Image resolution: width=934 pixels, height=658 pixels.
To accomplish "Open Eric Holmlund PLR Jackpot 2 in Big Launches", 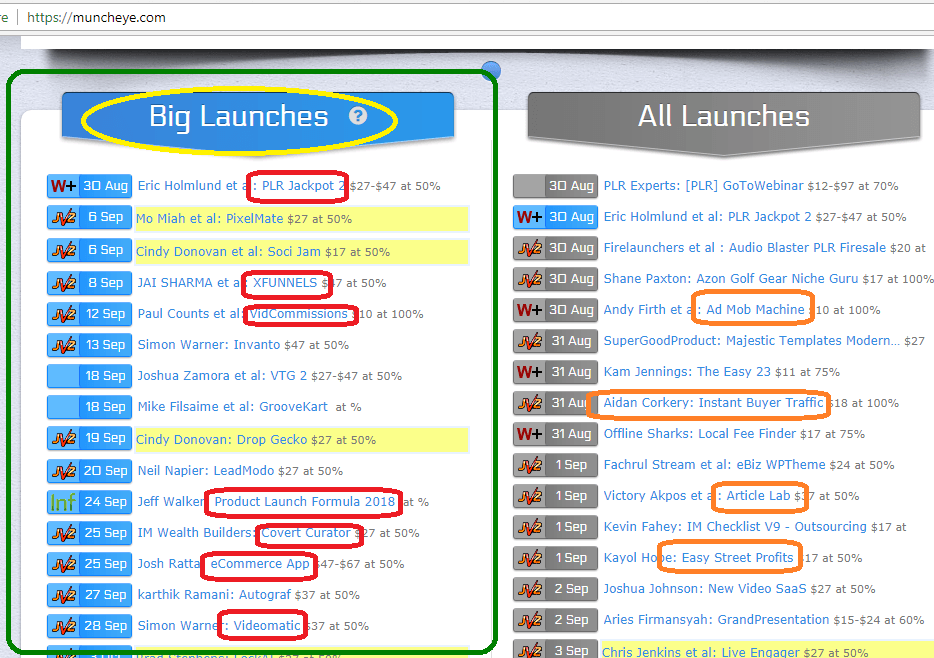I will 241,186.
